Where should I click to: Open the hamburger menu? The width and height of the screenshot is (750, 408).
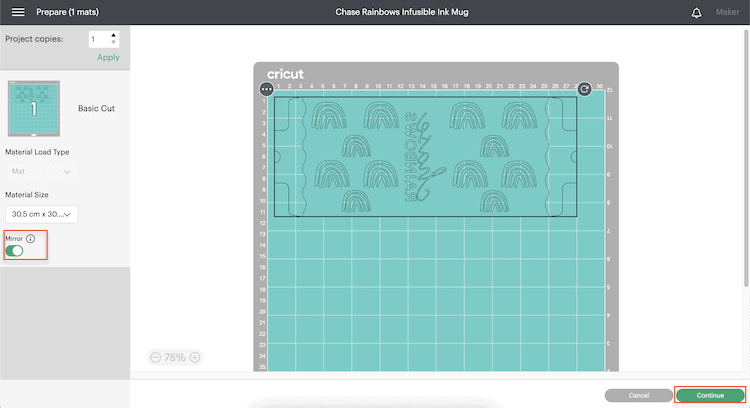(x=18, y=12)
